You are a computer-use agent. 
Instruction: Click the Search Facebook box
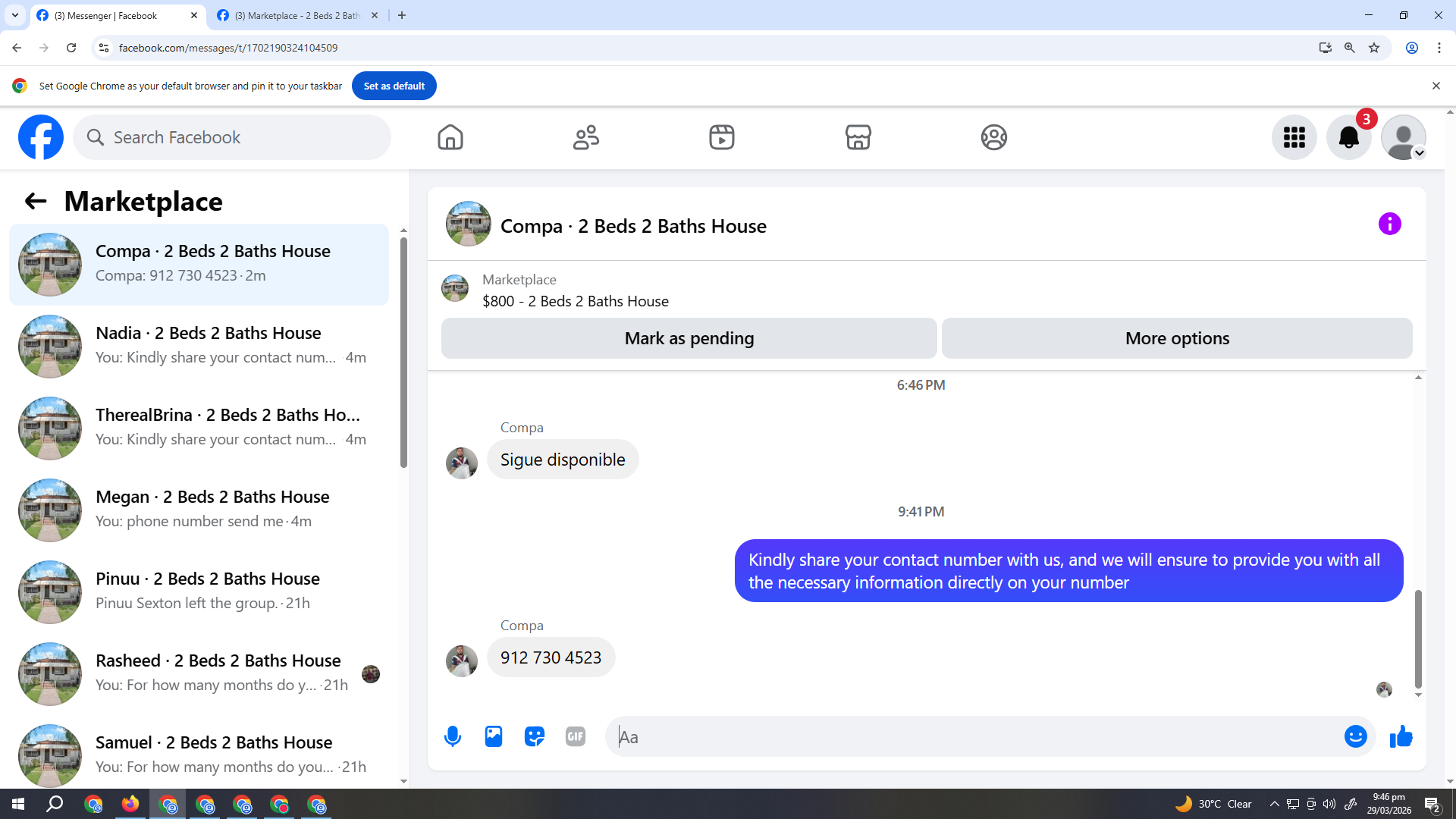tap(232, 137)
